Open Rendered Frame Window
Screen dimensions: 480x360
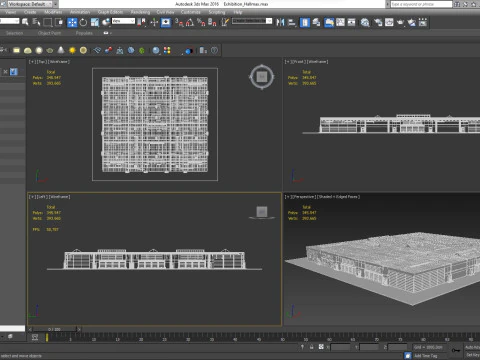(389, 22)
